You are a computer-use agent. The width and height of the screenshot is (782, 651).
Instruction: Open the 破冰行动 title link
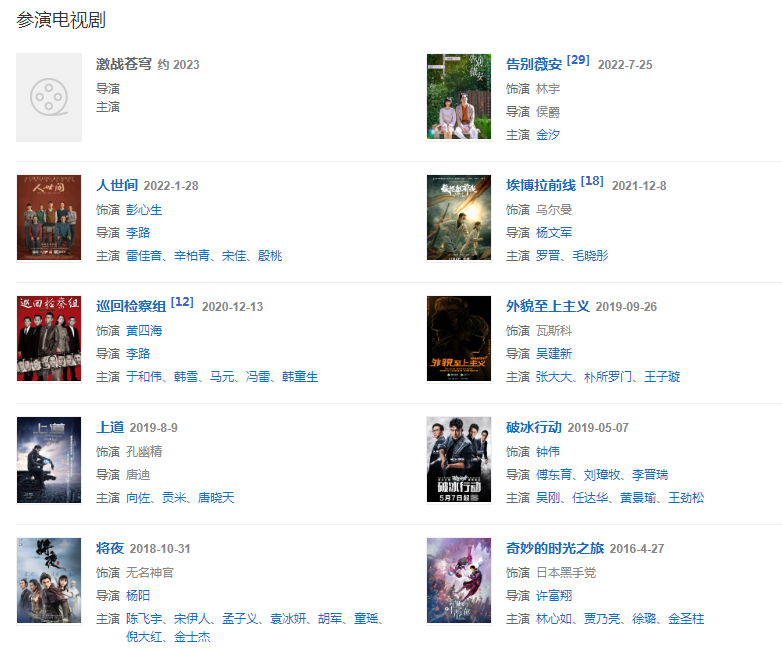[x=534, y=428]
